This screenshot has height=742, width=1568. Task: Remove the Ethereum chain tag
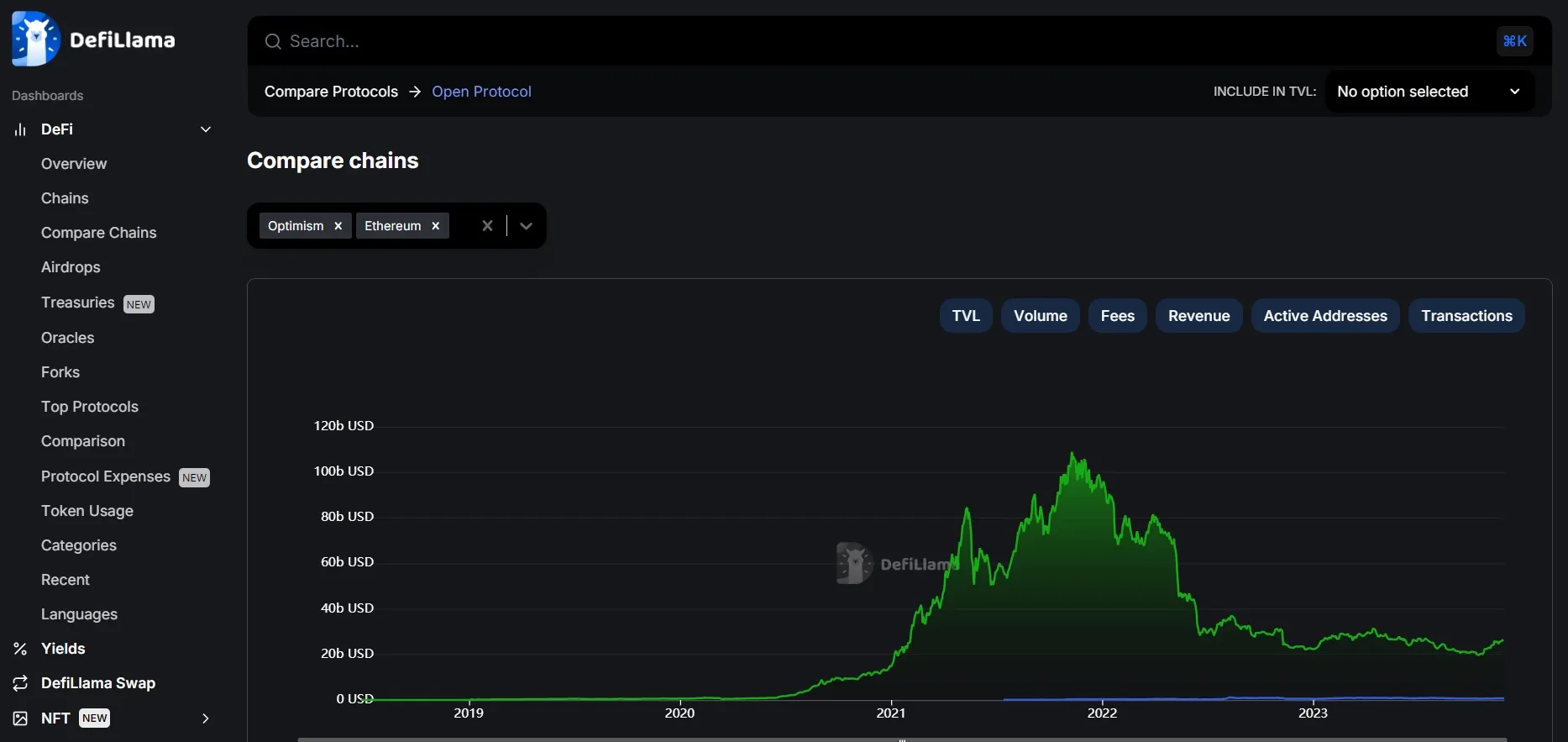pos(435,226)
